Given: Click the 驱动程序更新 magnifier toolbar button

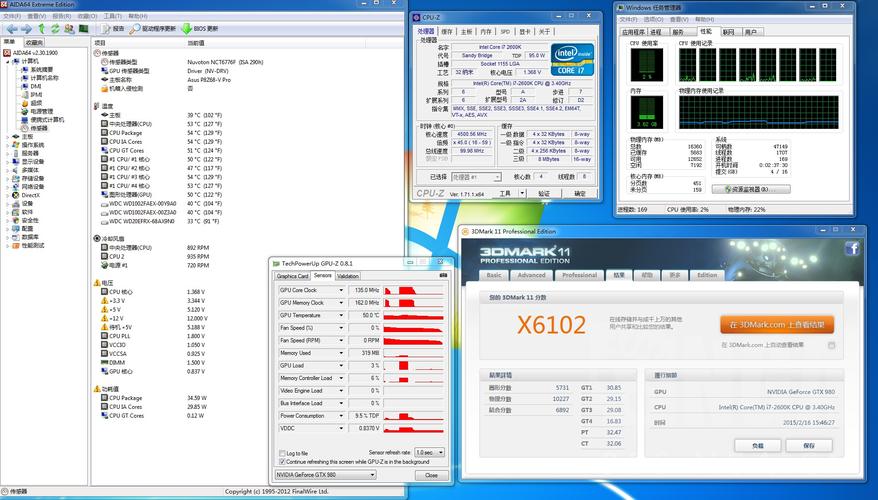Looking at the screenshot, I should [153, 29].
